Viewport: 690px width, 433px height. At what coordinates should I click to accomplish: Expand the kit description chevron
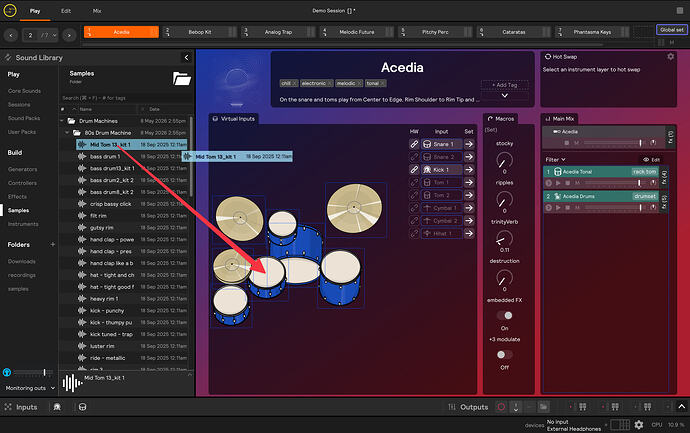505,95
